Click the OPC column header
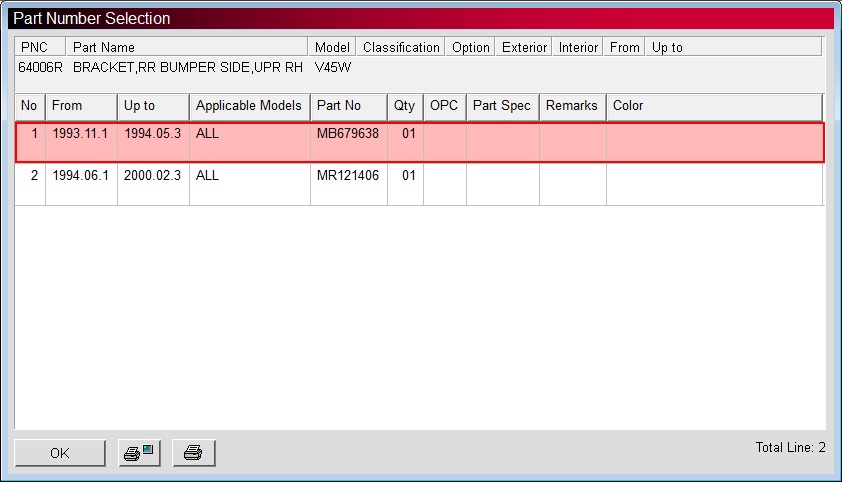This screenshot has height=482, width=842. pyautogui.click(x=444, y=106)
